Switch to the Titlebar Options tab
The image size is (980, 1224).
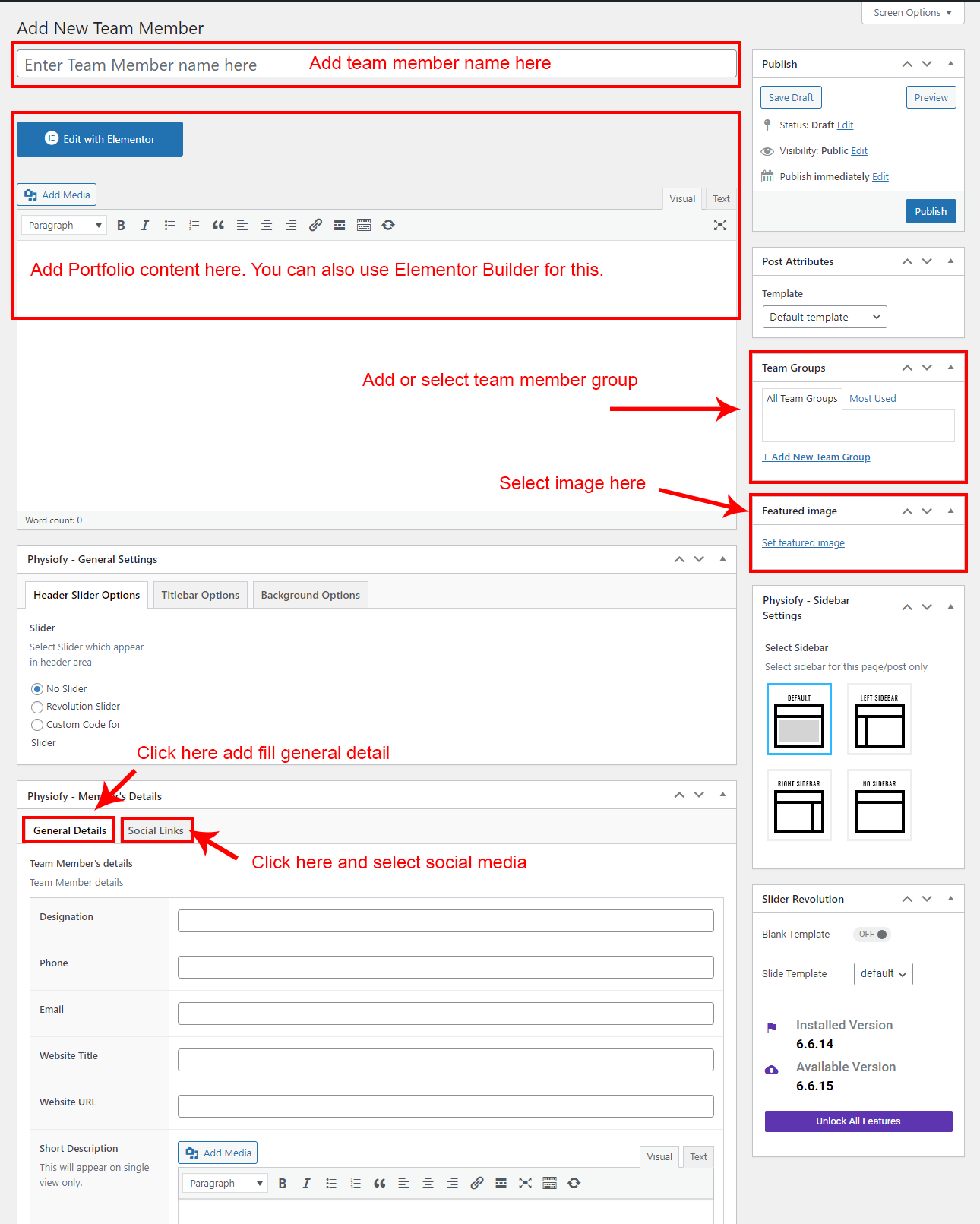tap(200, 595)
